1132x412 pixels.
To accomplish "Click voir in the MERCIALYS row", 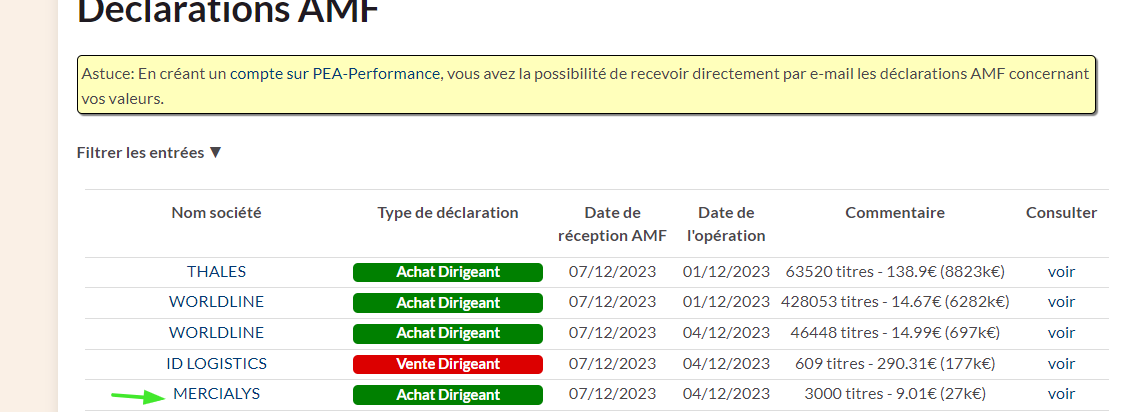I will click(x=1061, y=394).
